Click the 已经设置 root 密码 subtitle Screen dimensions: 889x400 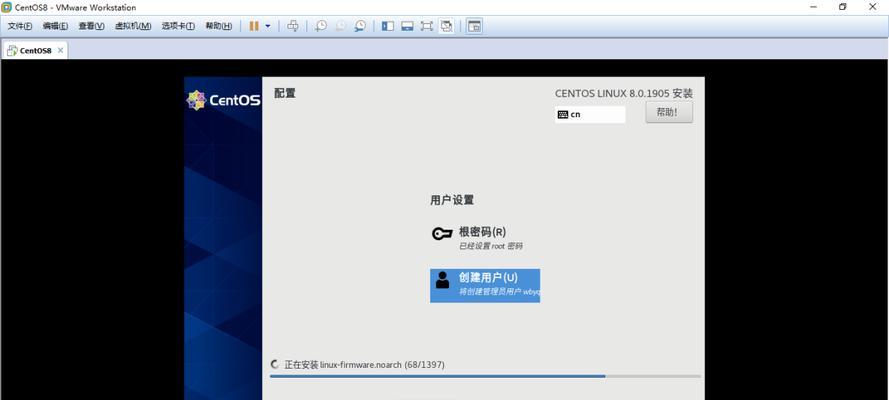coord(490,247)
